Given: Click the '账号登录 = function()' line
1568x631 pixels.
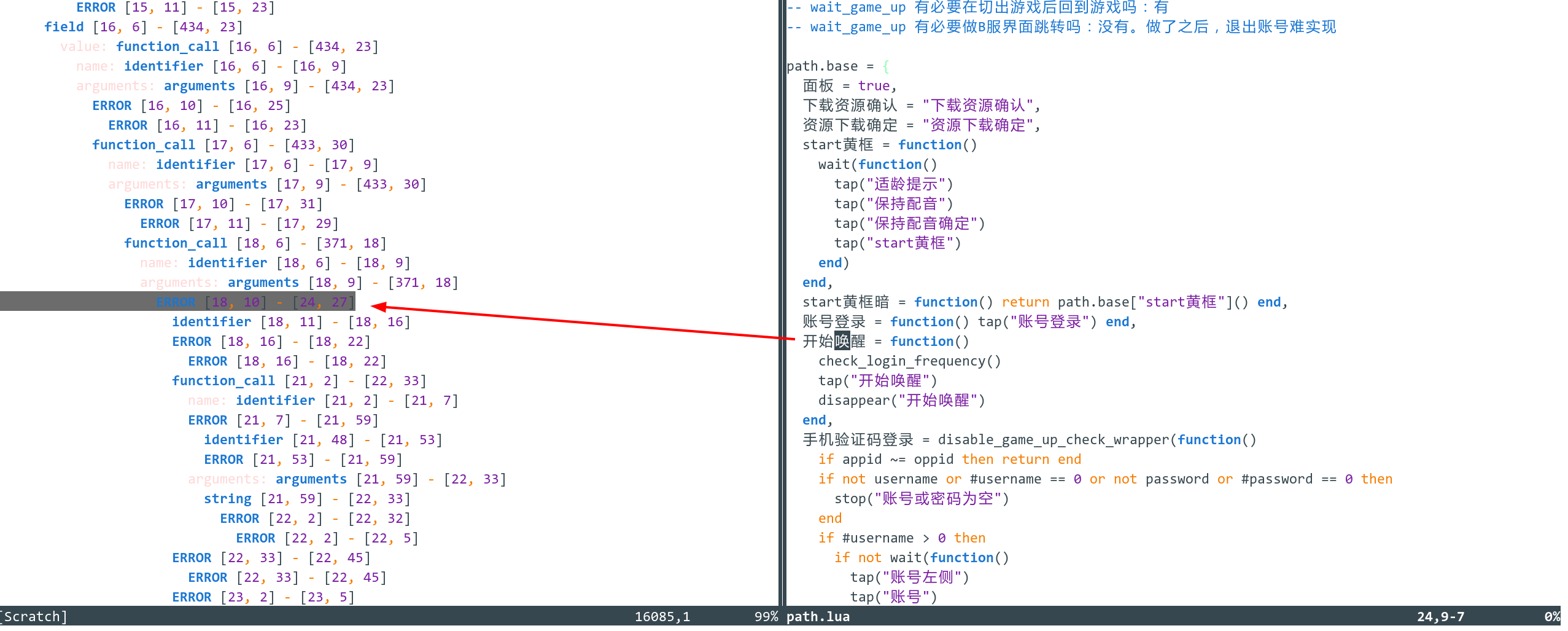Looking at the screenshot, I should (969, 322).
